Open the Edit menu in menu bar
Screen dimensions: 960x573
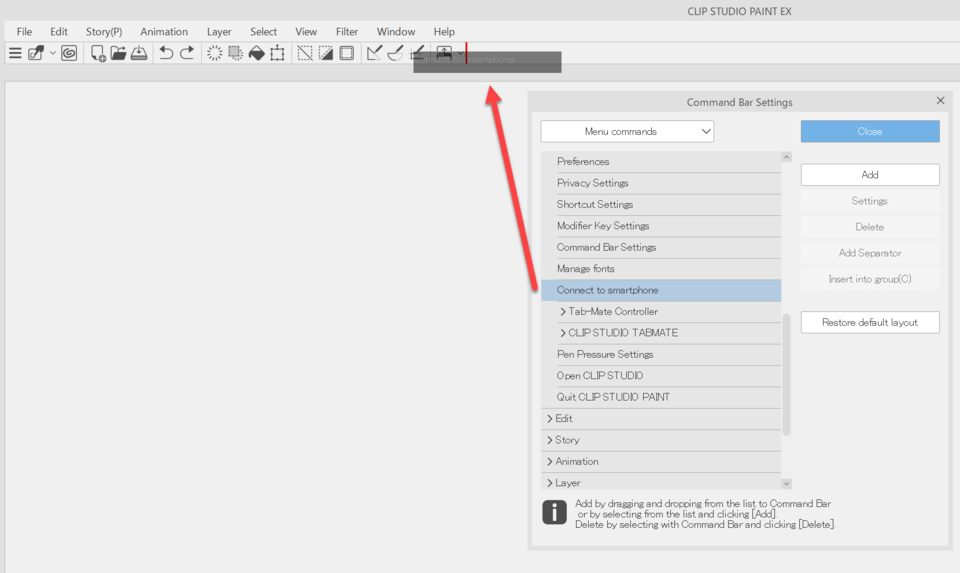pos(59,32)
